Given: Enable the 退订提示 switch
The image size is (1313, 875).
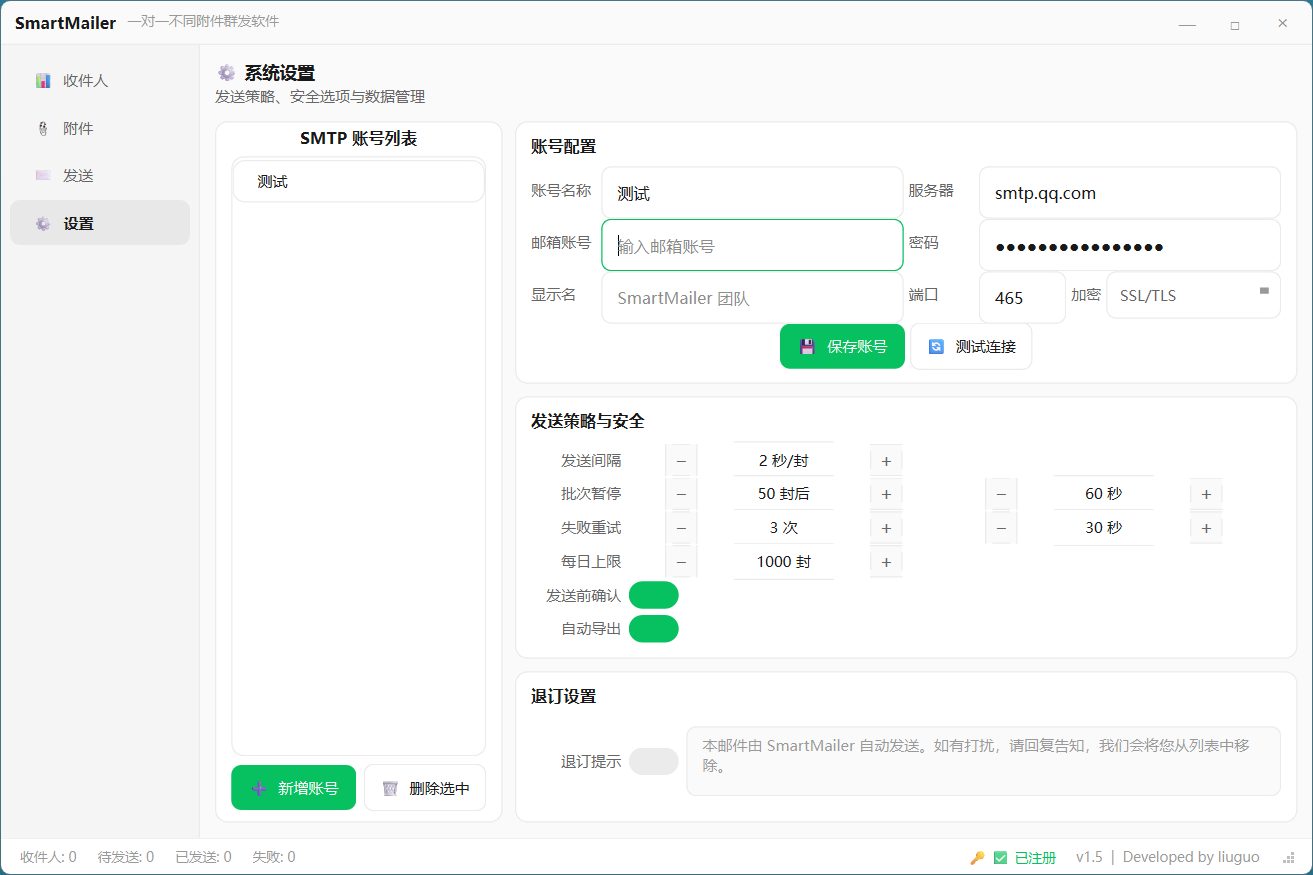Looking at the screenshot, I should (x=654, y=761).
